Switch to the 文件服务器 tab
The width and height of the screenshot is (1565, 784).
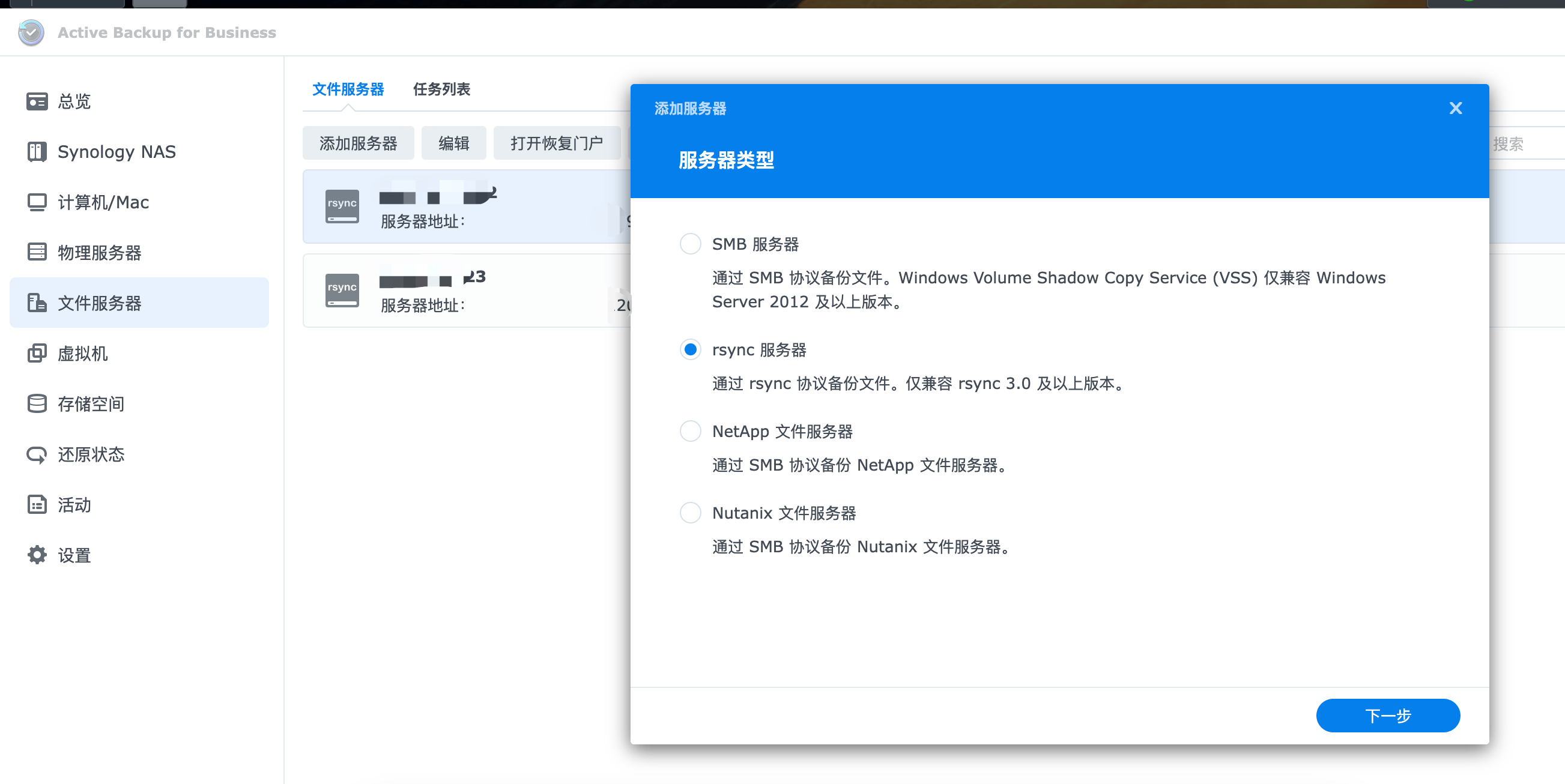348,89
